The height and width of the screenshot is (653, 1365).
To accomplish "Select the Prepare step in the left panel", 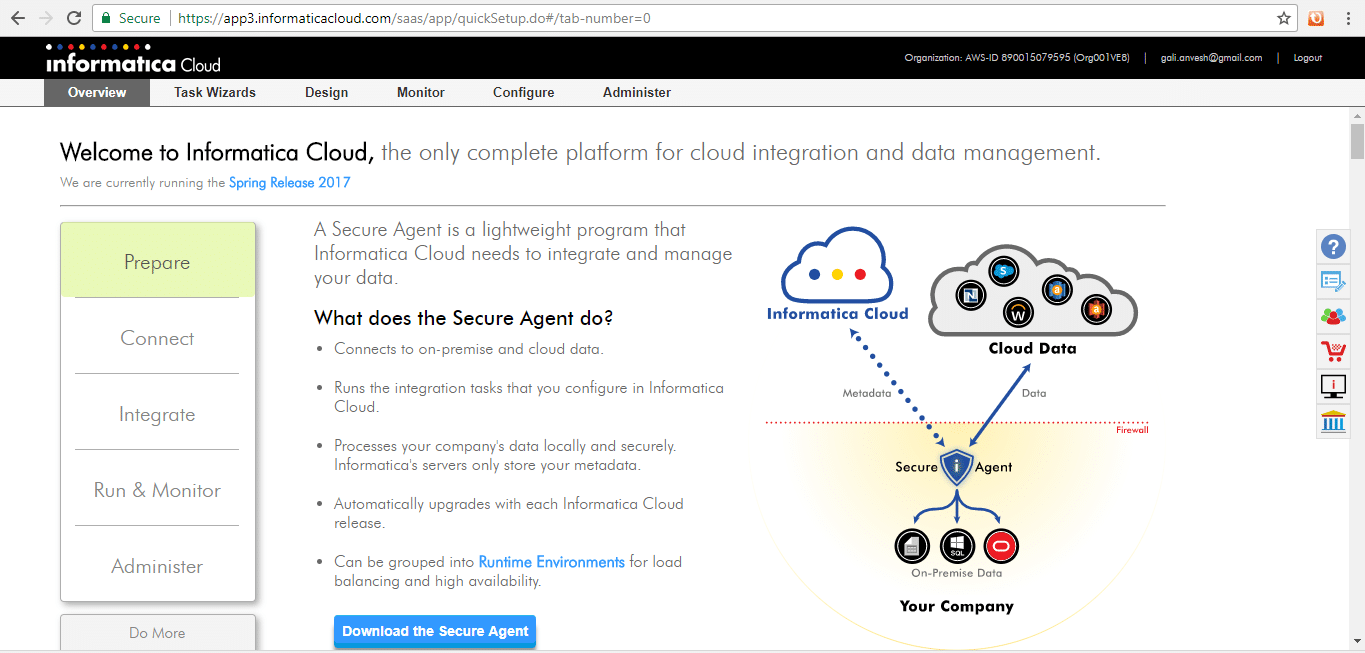I will (x=157, y=261).
